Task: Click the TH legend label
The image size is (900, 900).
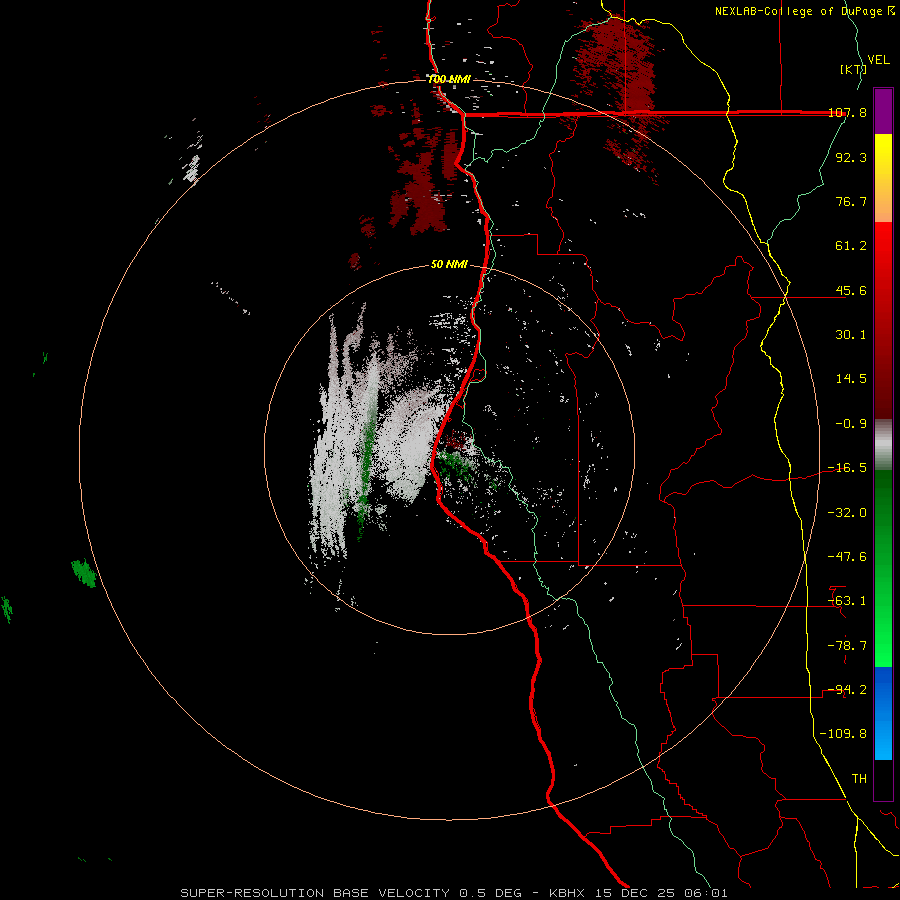Action: pos(859,779)
